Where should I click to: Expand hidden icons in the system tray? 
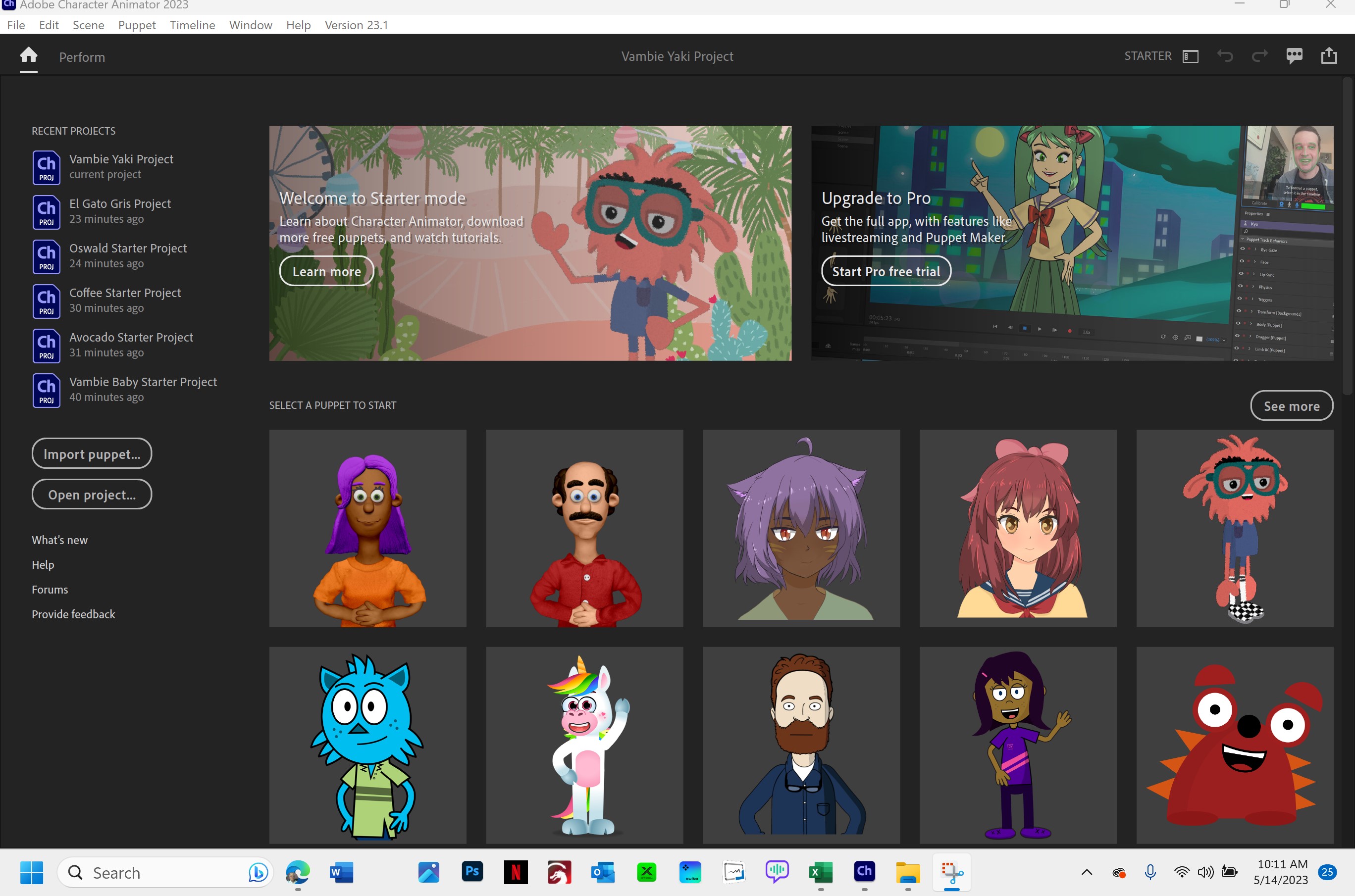tap(1087, 873)
